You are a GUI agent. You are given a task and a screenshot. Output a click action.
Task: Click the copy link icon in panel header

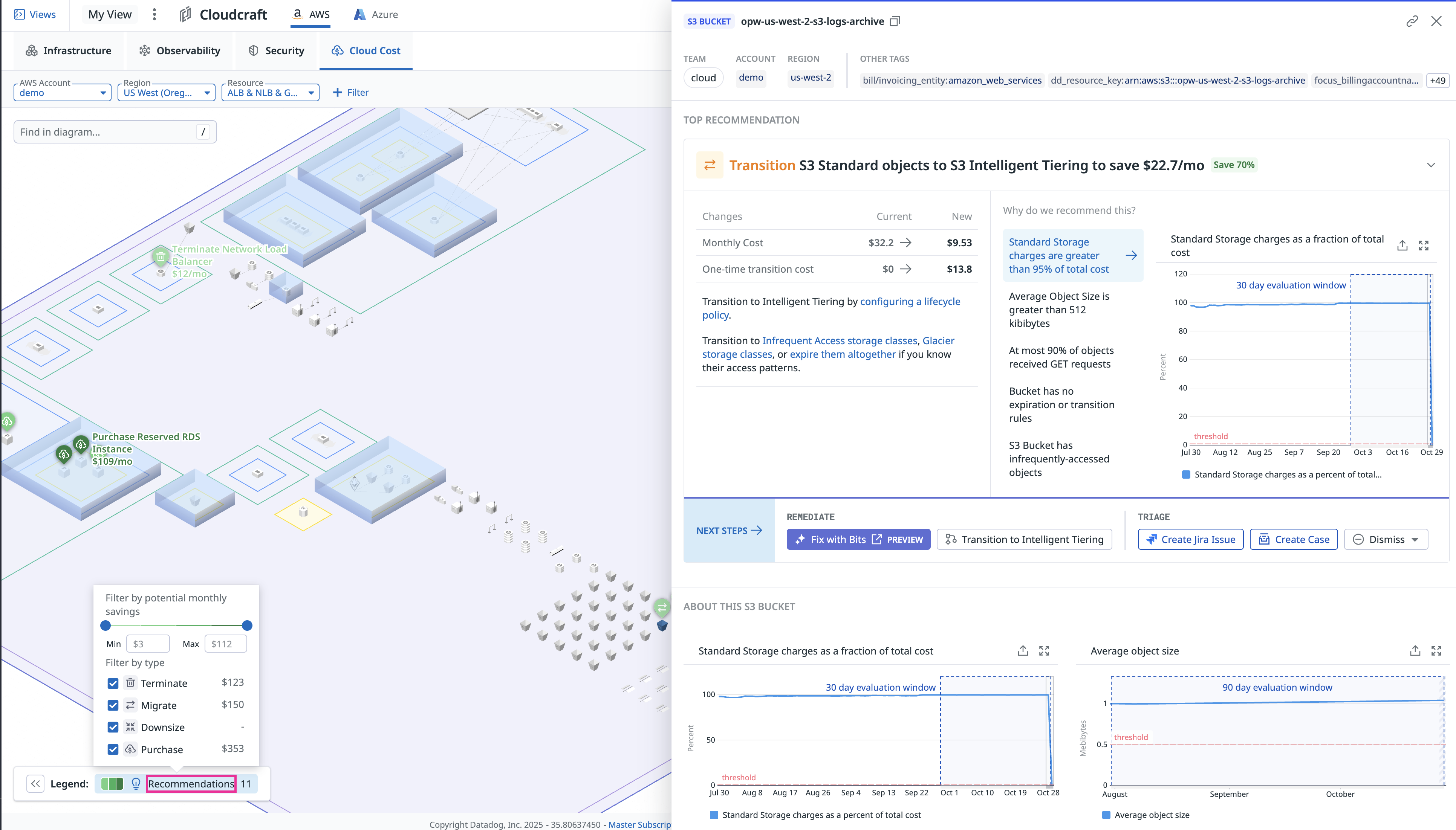pos(1412,21)
